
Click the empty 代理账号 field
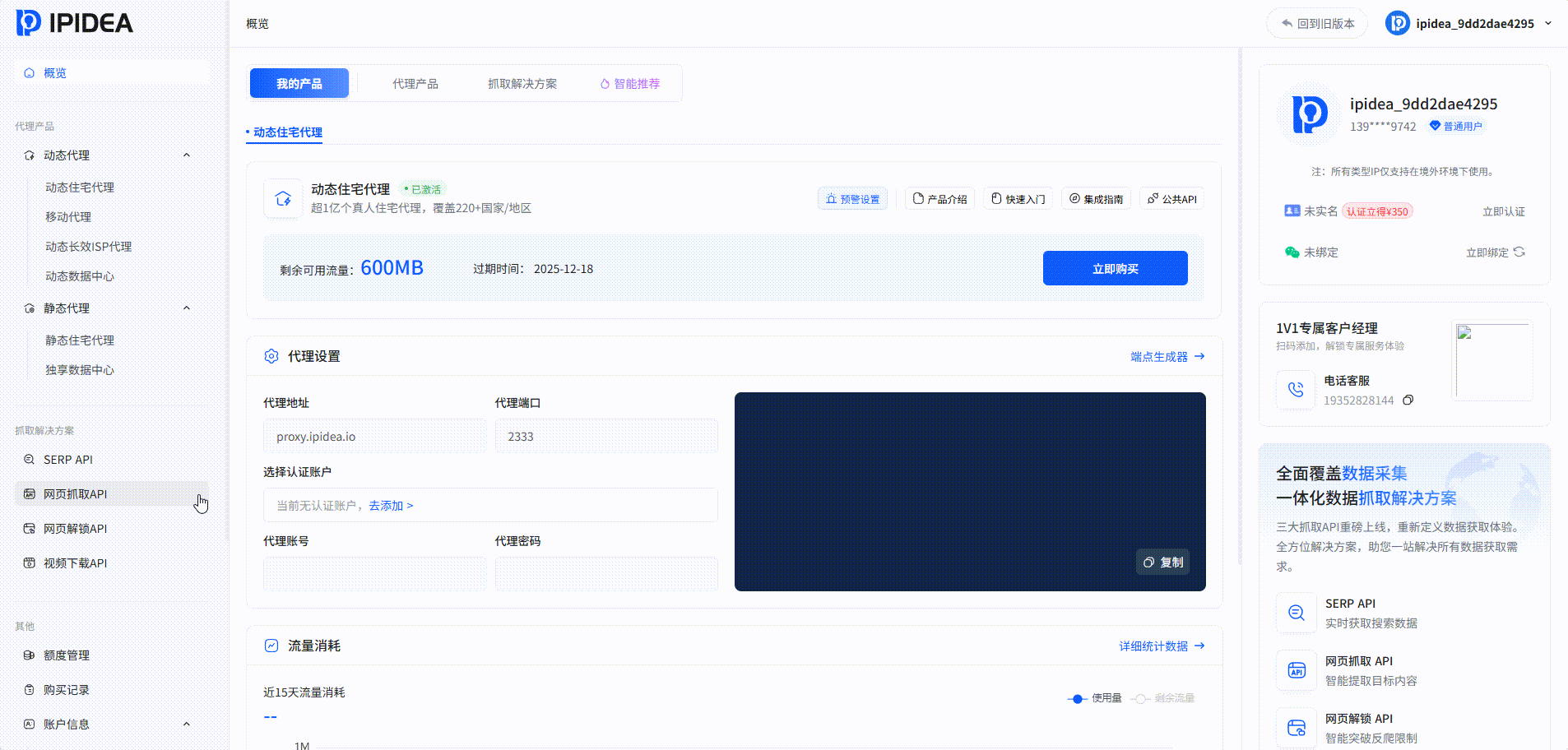pos(374,574)
